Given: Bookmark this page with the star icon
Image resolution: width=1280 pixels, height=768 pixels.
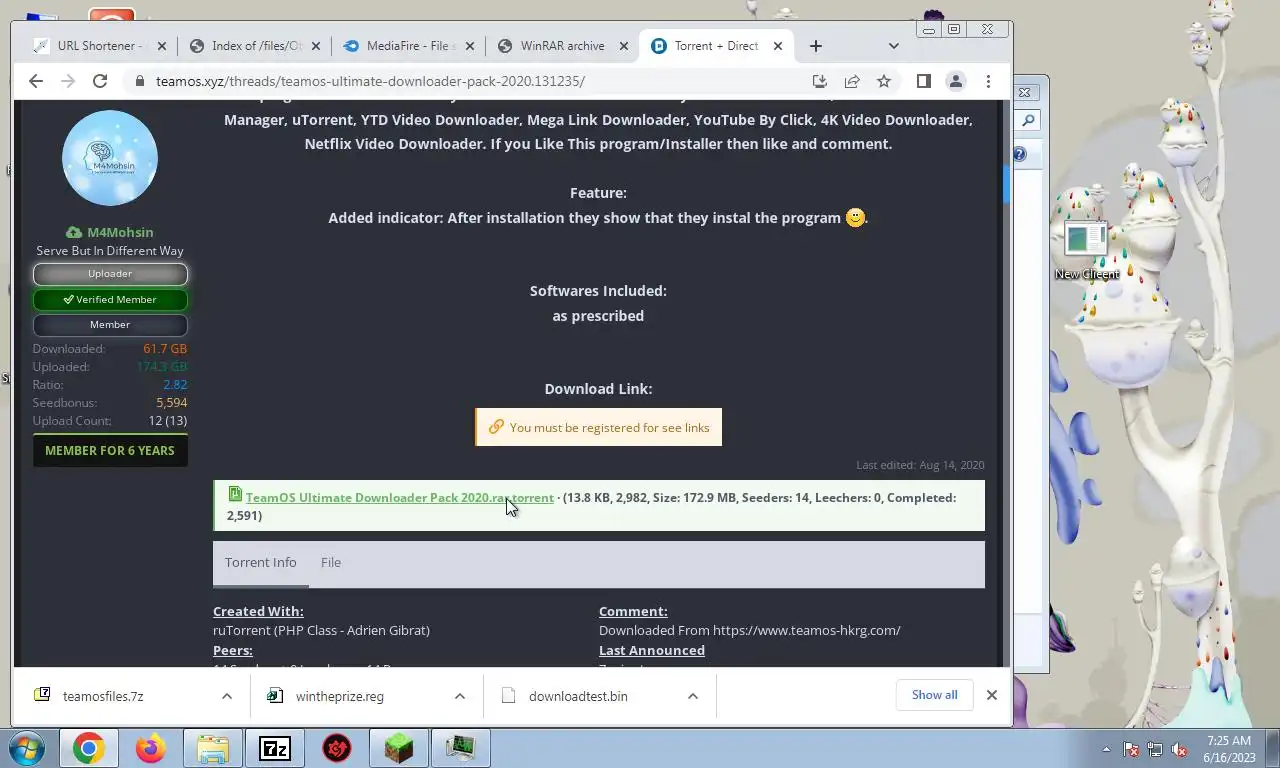Looking at the screenshot, I should click(x=883, y=81).
